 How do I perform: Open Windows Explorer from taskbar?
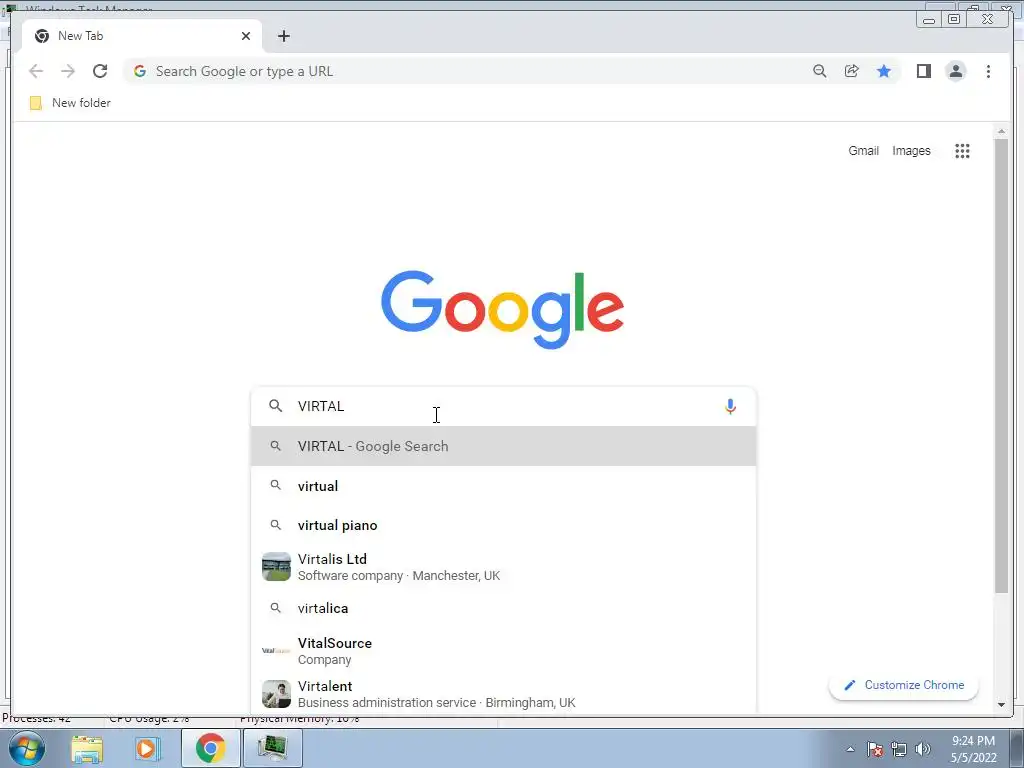(87, 748)
